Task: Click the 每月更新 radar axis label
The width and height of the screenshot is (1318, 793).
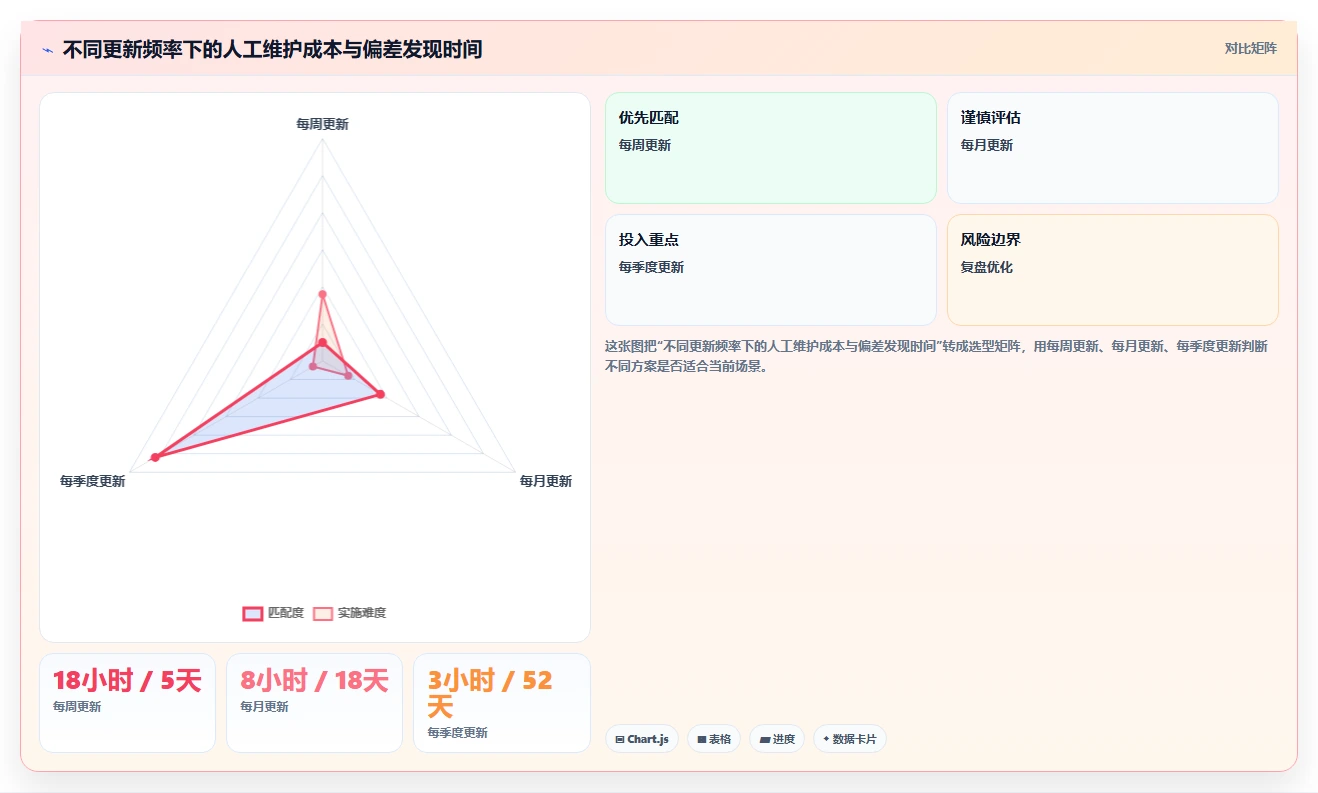Action: (546, 481)
